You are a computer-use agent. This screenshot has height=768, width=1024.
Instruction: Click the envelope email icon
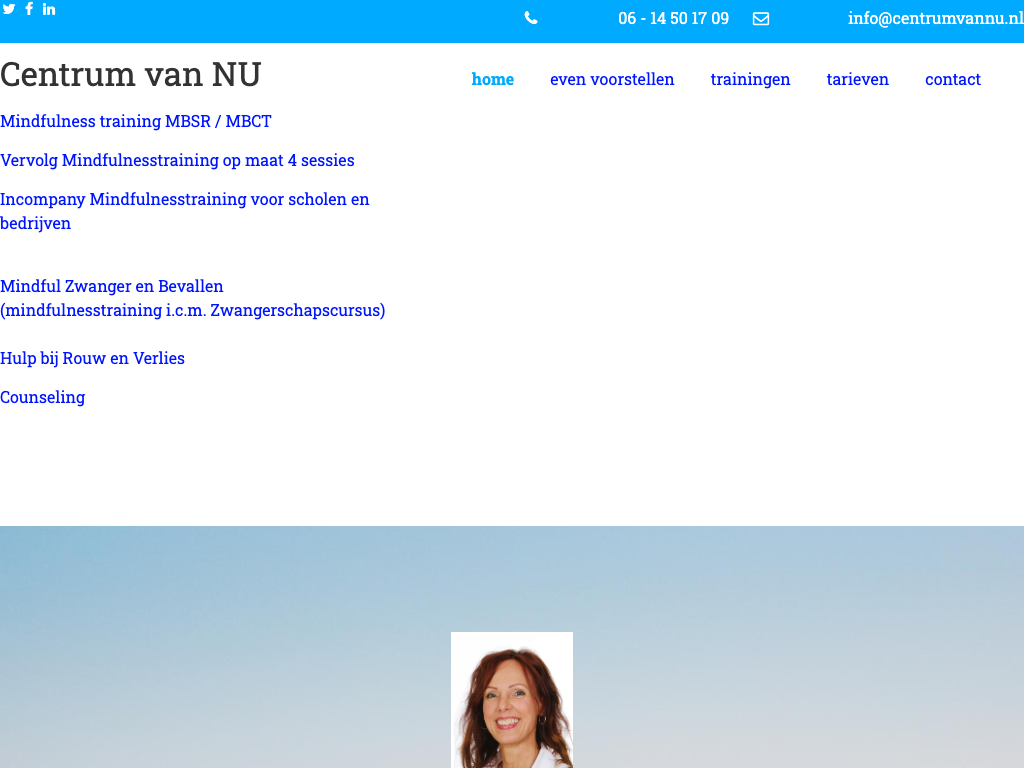pyautogui.click(x=761, y=18)
